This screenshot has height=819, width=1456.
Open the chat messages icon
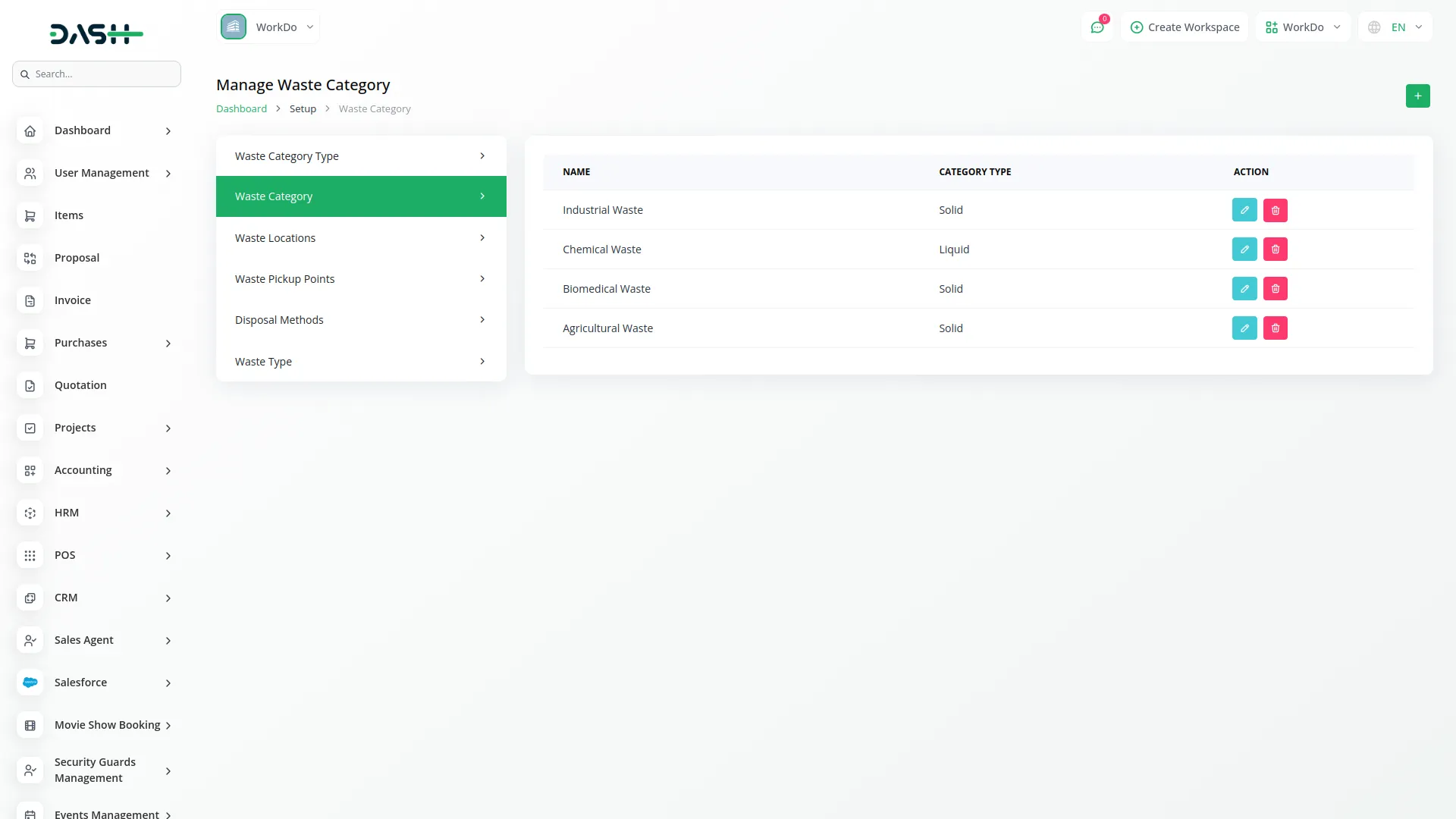tap(1097, 27)
